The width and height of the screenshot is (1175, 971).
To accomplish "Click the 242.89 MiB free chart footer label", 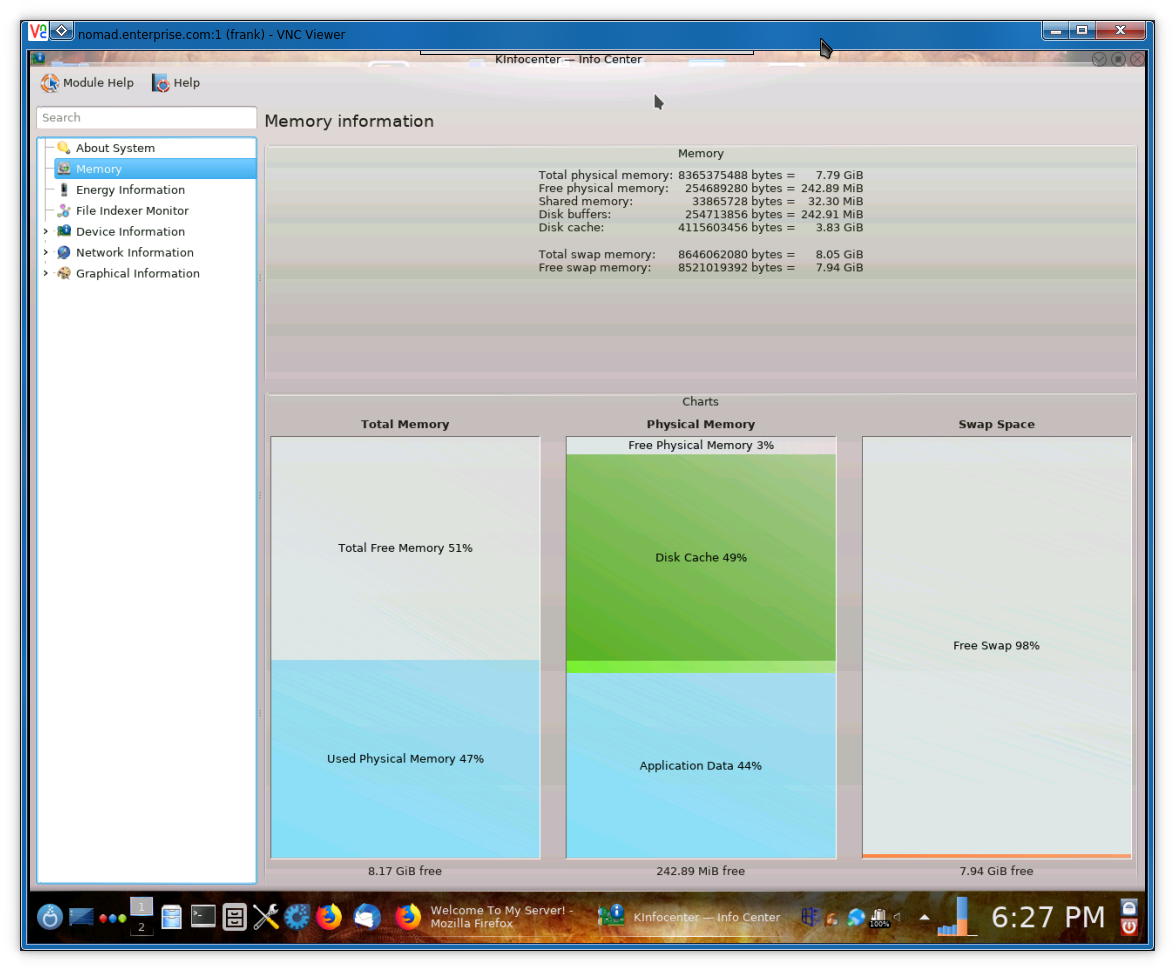I will tap(701, 871).
